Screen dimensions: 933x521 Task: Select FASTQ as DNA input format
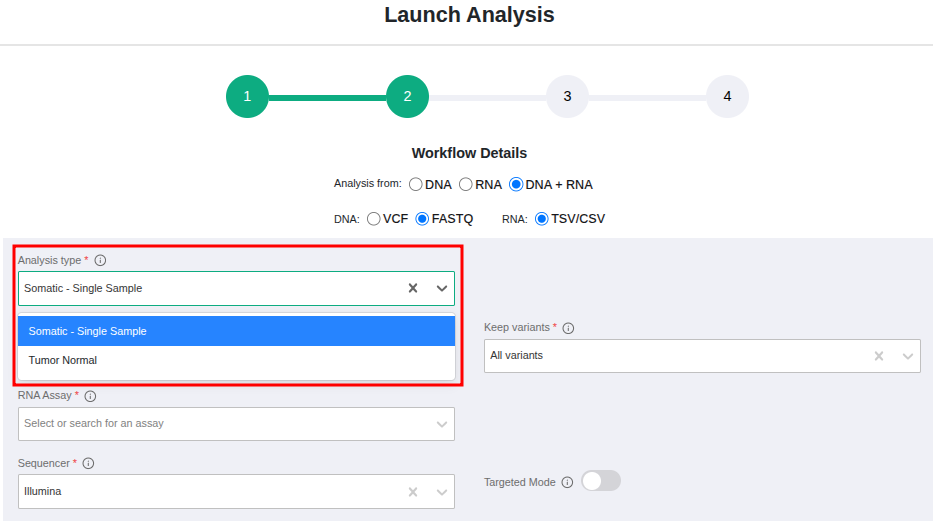pyautogui.click(x=422, y=219)
